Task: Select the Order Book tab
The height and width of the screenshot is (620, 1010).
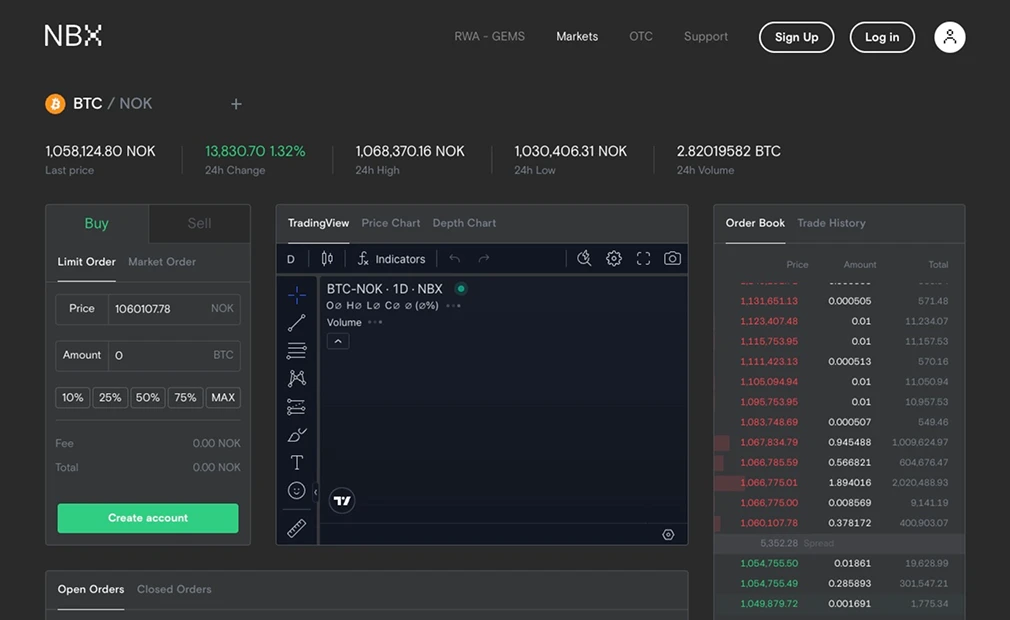Action: pos(755,223)
